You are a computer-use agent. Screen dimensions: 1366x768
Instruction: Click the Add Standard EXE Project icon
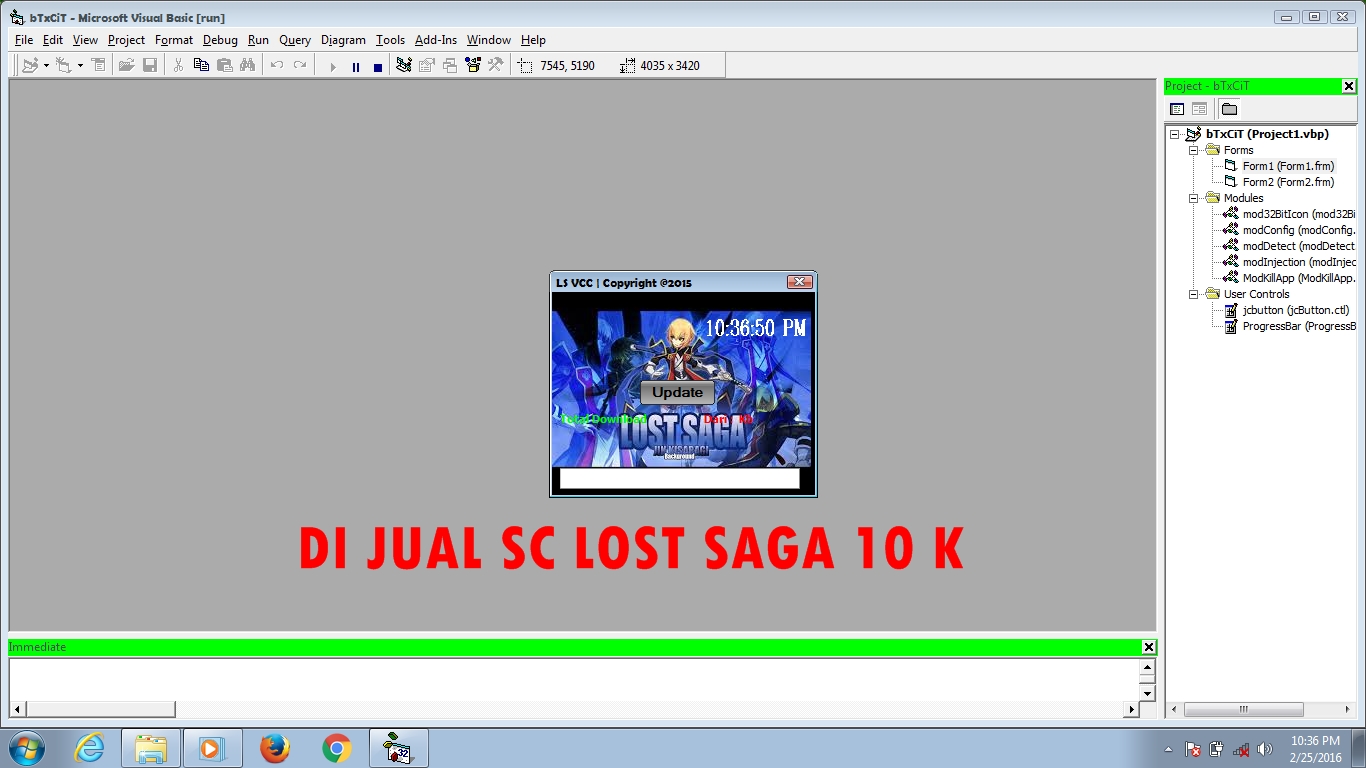point(30,66)
